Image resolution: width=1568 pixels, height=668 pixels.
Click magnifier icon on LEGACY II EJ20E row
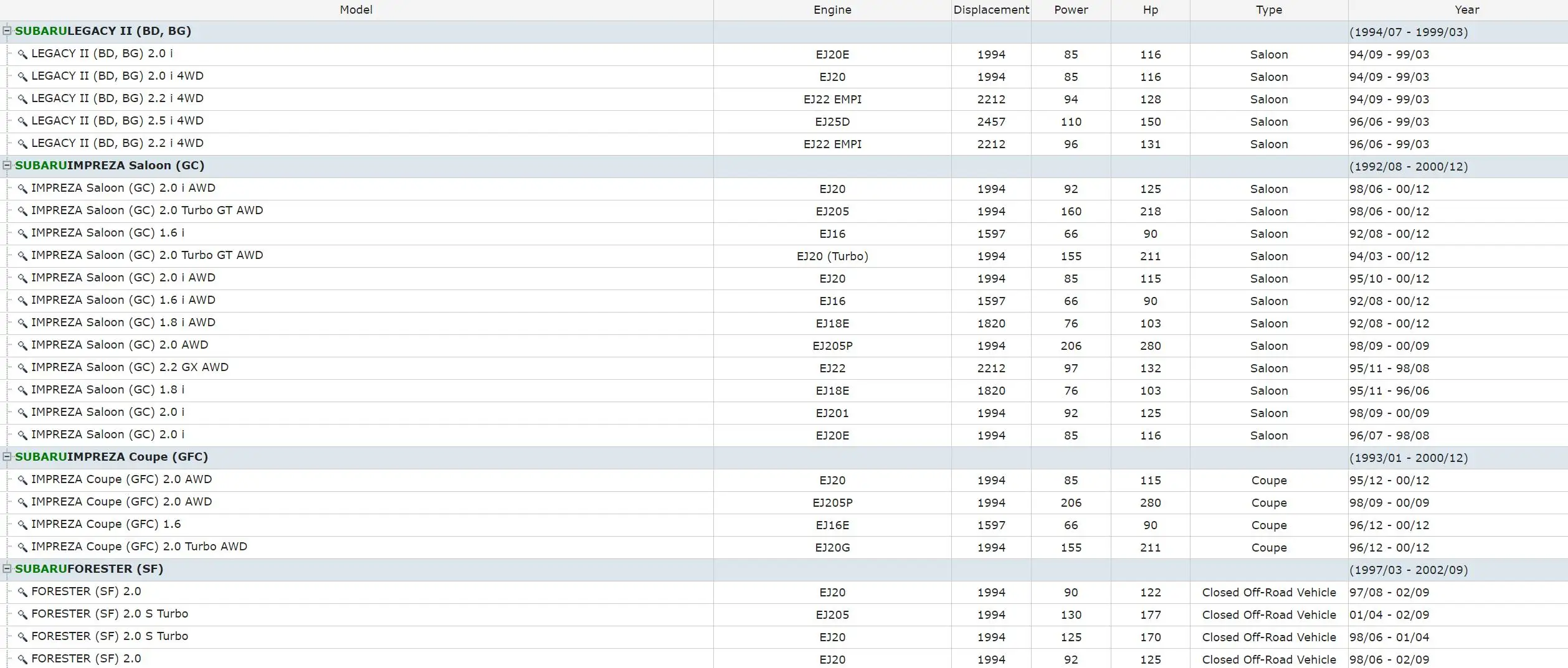[x=22, y=54]
